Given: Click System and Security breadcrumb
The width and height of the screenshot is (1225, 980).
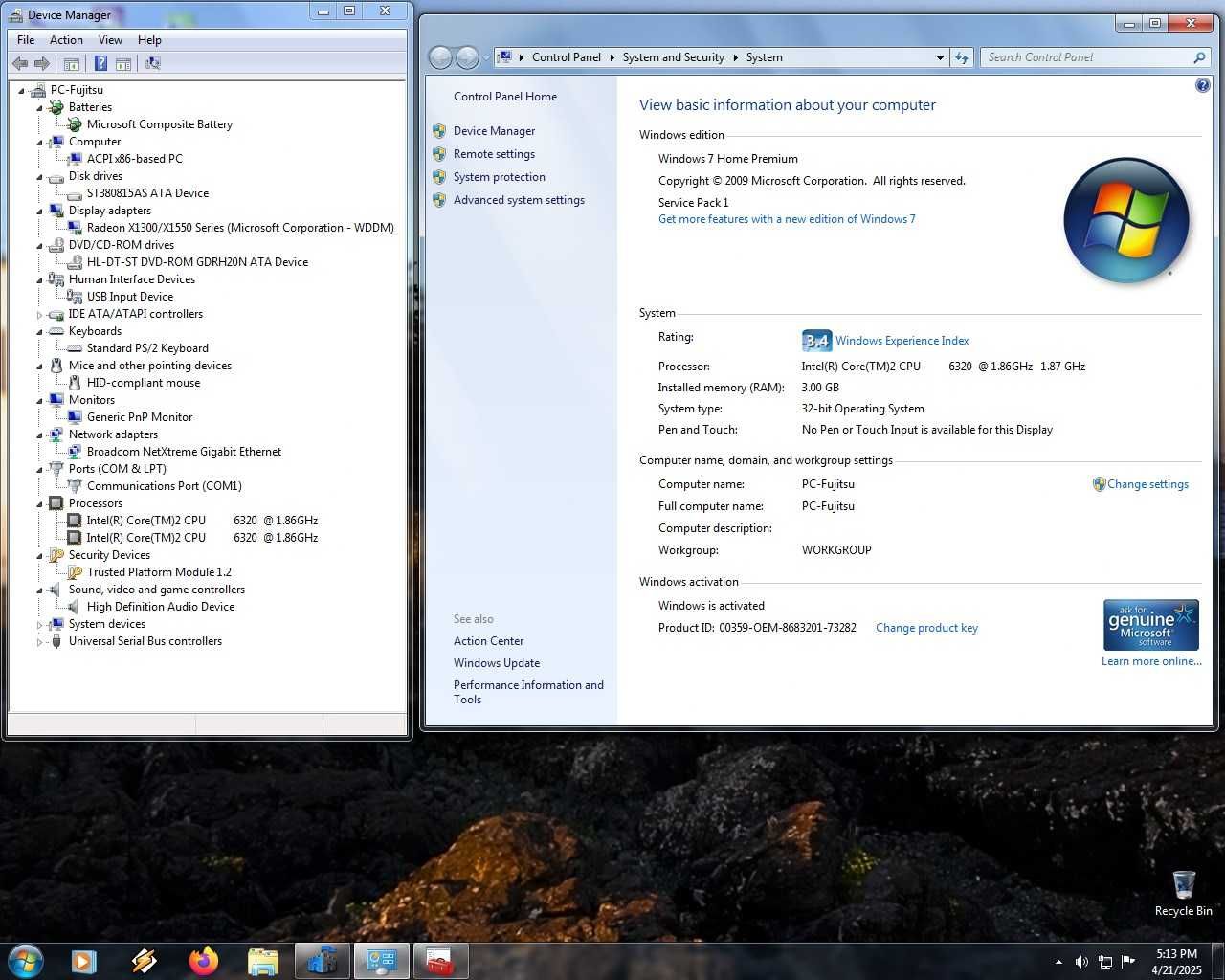Looking at the screenshot, I should [x=674, y=57].
